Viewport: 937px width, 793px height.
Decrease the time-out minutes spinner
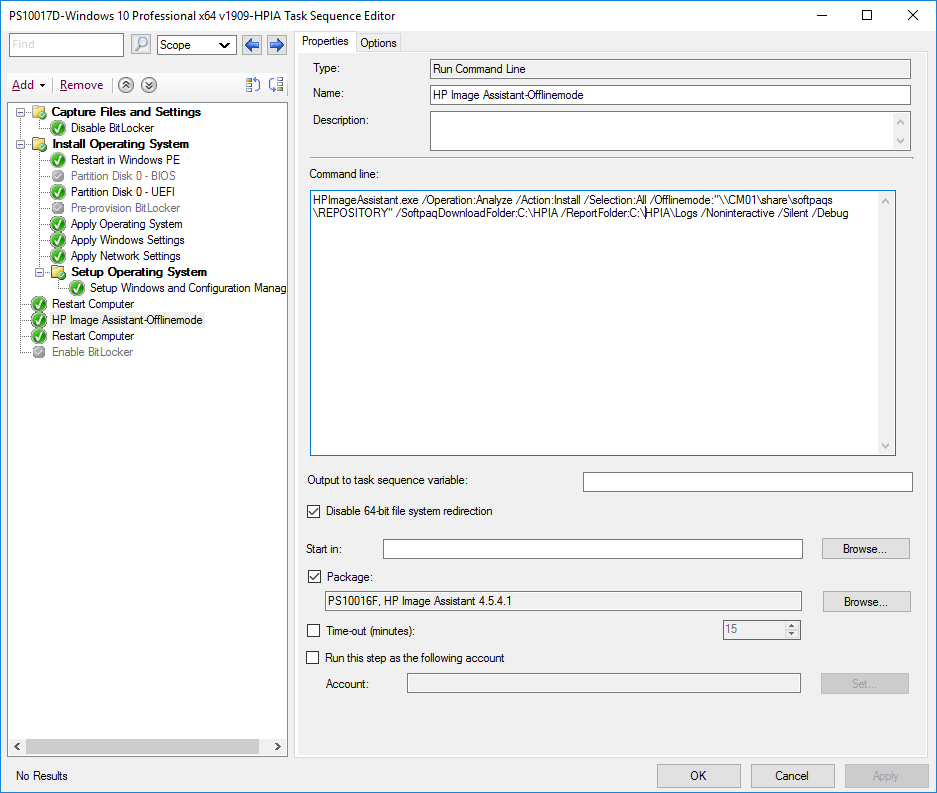pos(792,633)
